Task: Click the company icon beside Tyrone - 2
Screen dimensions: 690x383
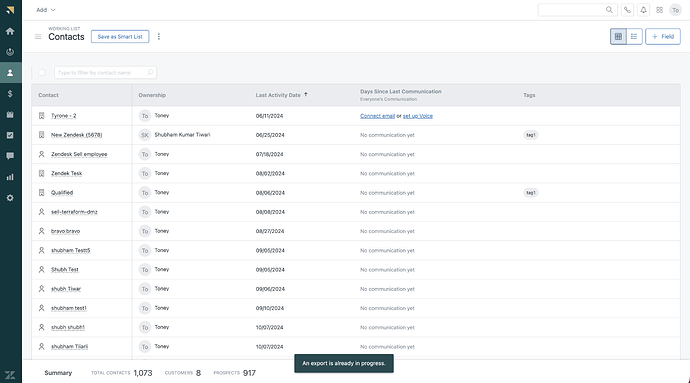Action: point(41,116)
